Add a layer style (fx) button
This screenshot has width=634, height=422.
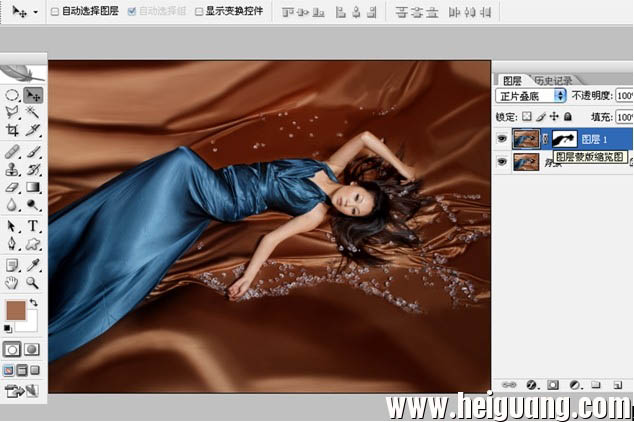[531, 385]
